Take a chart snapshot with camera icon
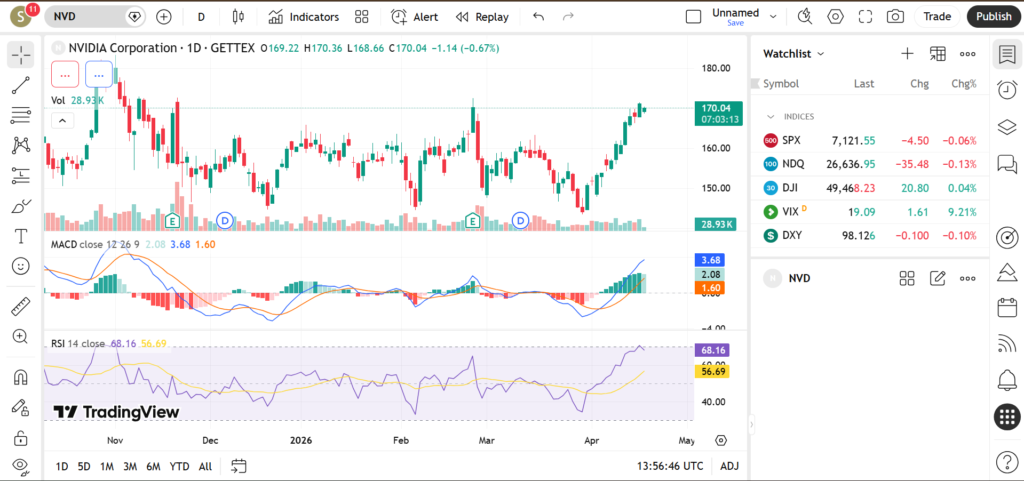Image resolution: width=1024 pixels, height=481 pixels. pos(895,17)
